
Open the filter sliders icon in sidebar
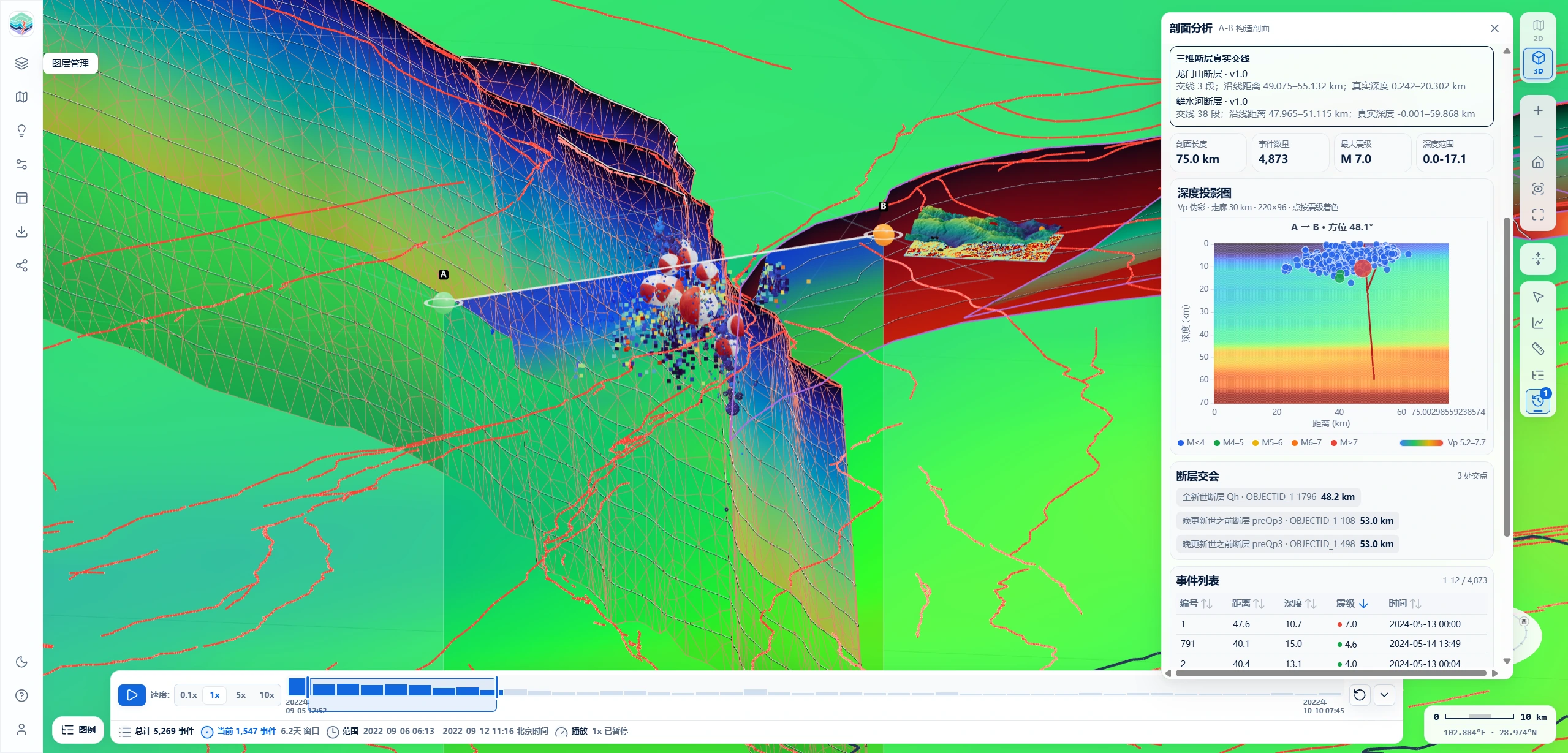(21, 164)
